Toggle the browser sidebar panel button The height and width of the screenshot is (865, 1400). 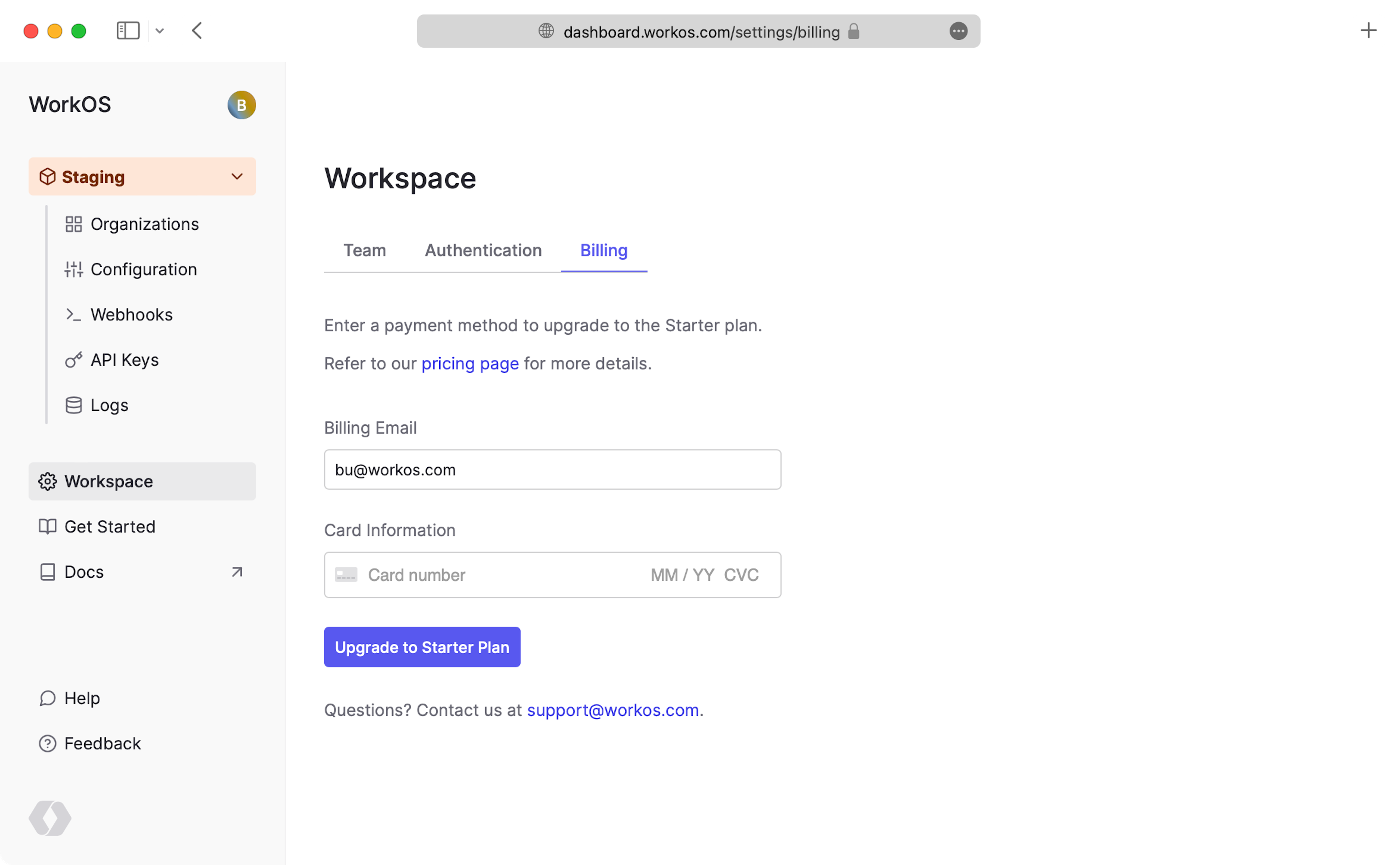pyautogui.click(x=128, y=31)
